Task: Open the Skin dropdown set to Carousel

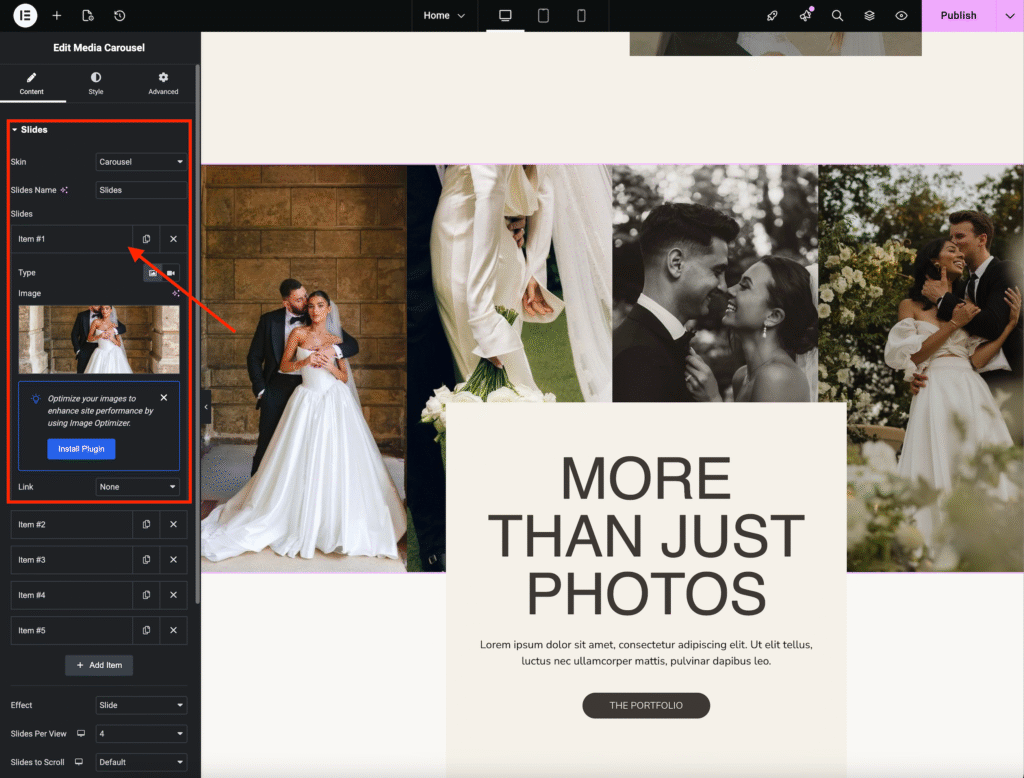Action: [141, 161]
